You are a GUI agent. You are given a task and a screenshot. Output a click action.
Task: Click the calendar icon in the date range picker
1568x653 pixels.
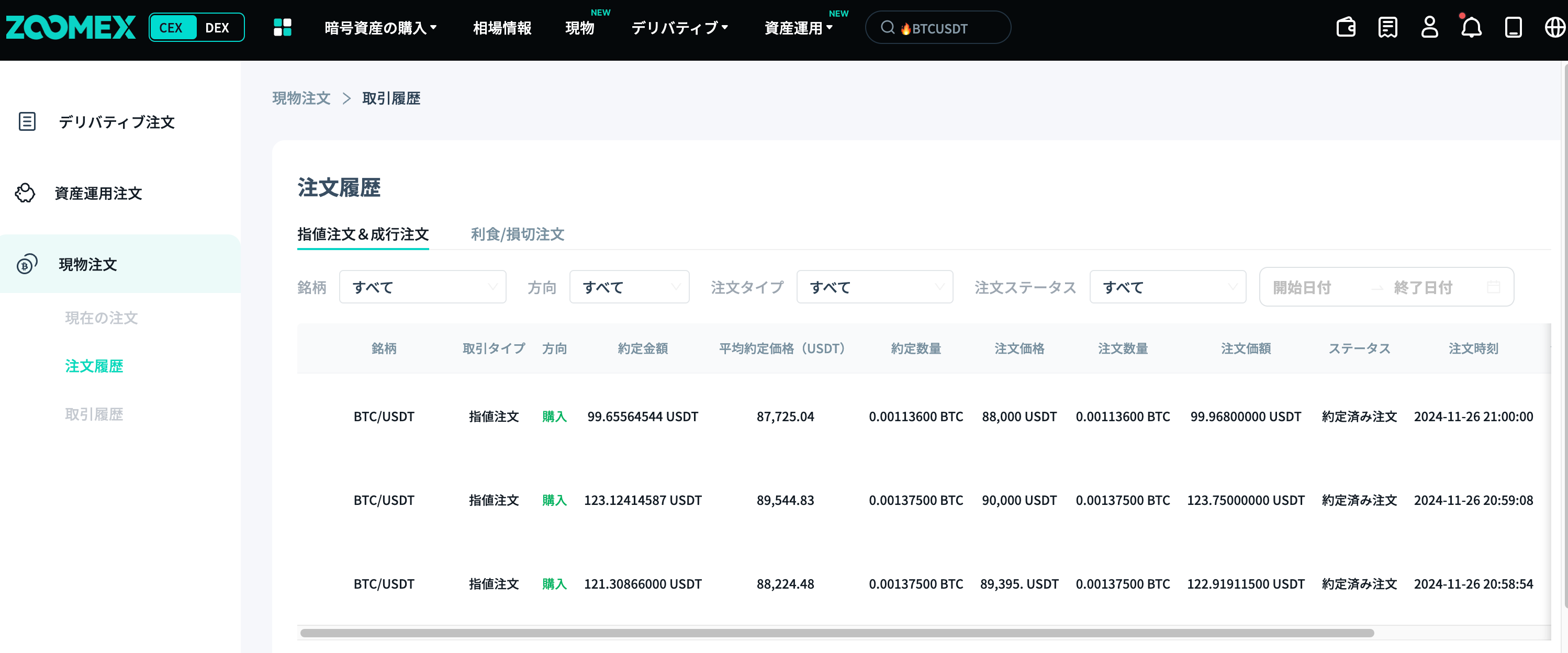(1494, 287)
